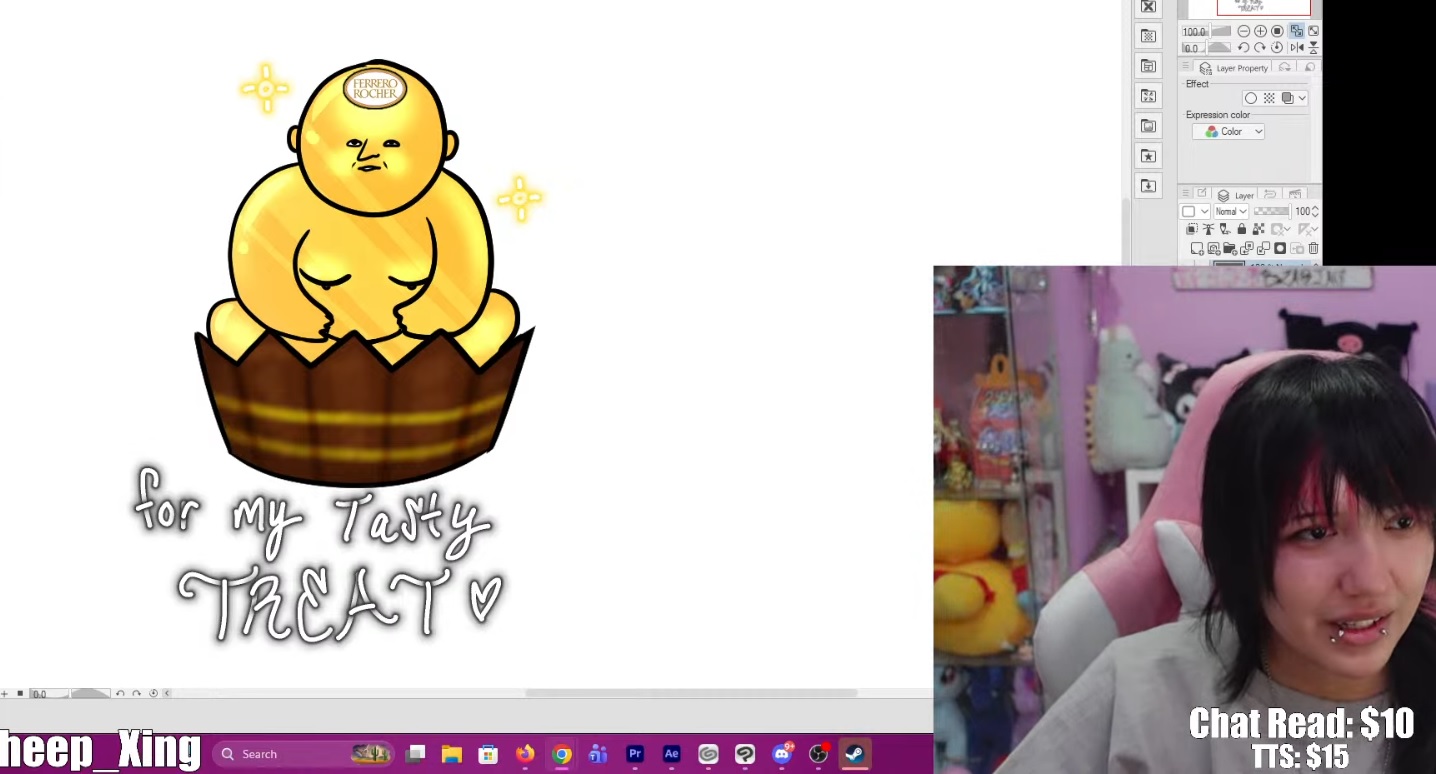Zoom in using the Navigator plus icon
The height and width of the screenshot is (774, 1436).
point(1260,32)
